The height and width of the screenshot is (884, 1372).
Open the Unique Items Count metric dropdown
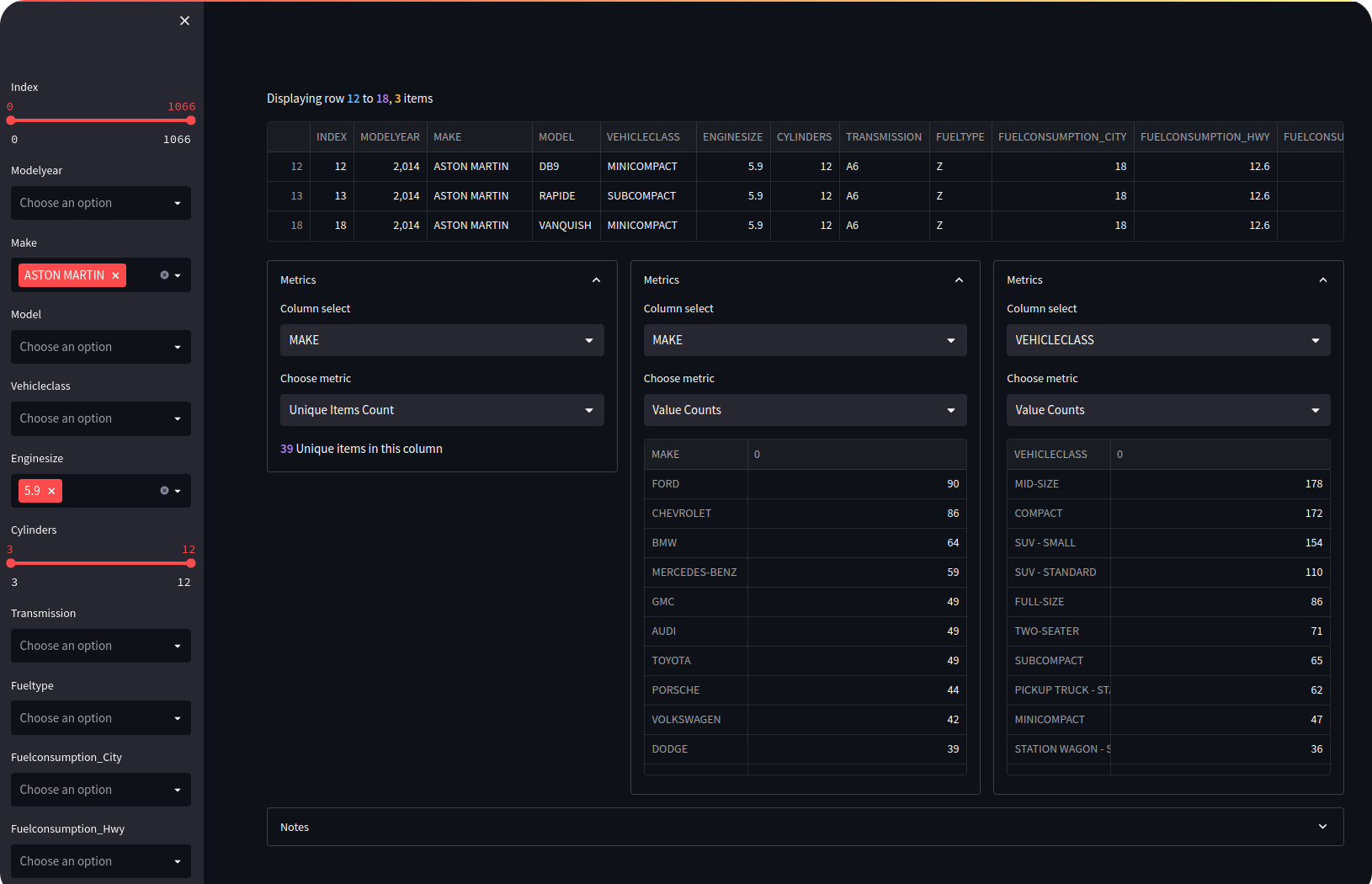[x=441, y=410]
